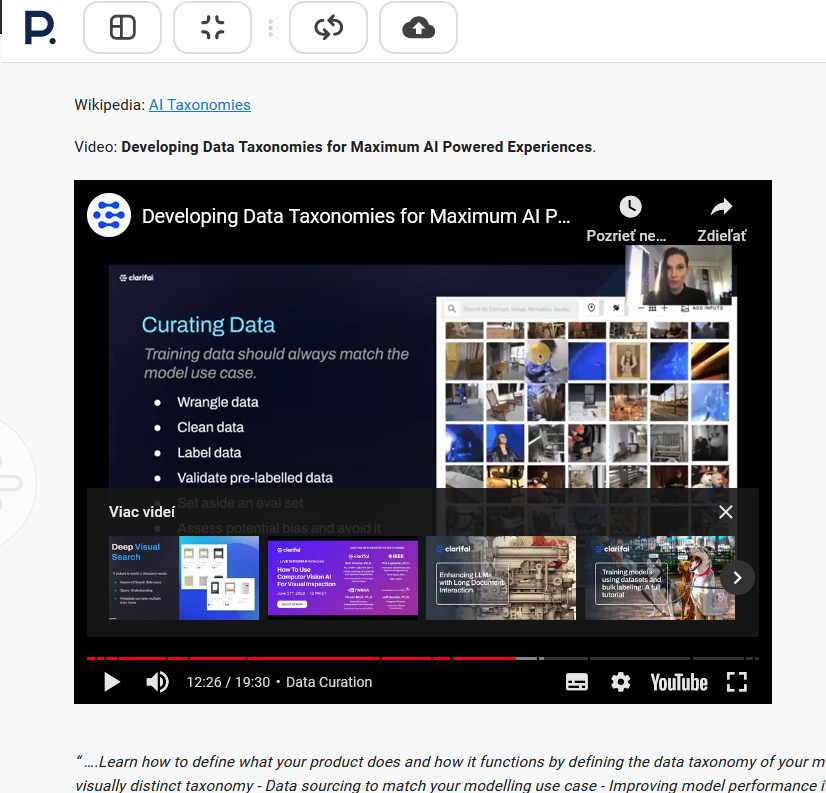Click the collapse arrows icon
The height and width of the screenshot is (793, 826).
click(x=212, y=28)
